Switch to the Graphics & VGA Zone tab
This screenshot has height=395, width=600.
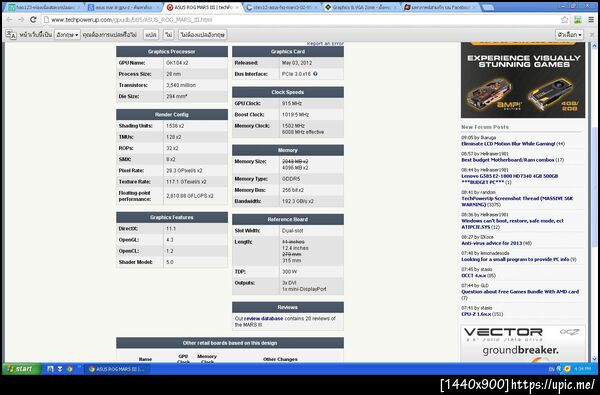point(361,7)
